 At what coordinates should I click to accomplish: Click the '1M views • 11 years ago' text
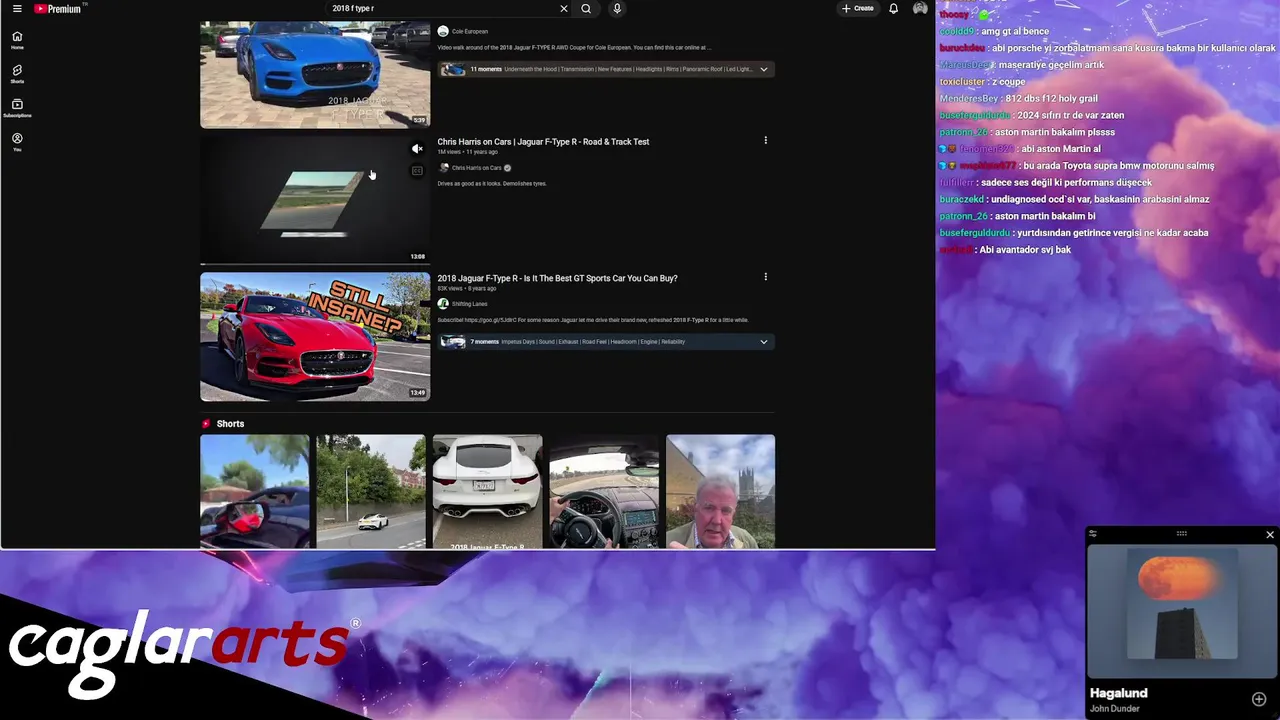tap(467, 152)
